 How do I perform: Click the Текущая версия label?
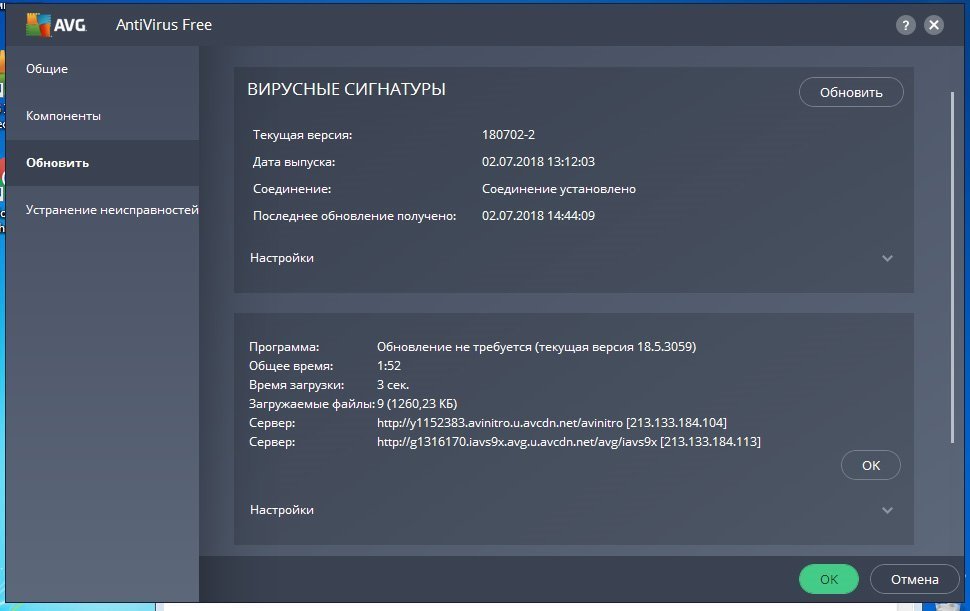point(303,135)
